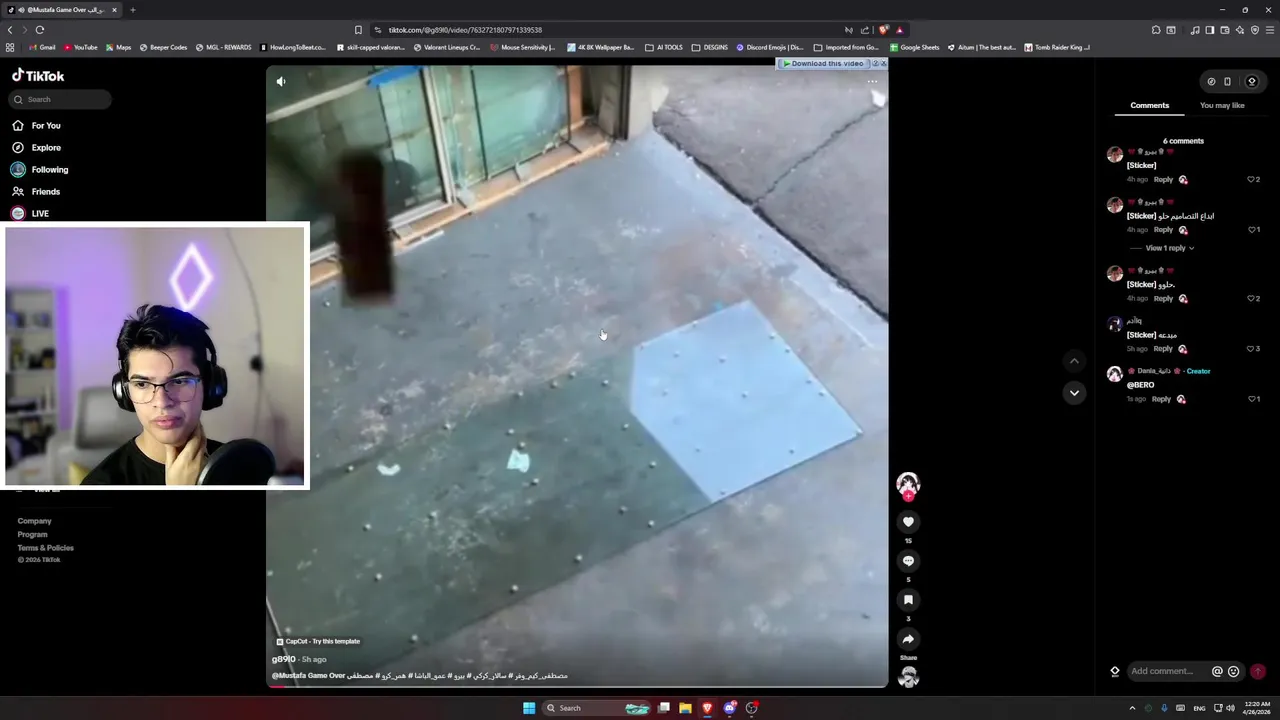
Task: Open the Brave Shields lion icon
Action: 883,30
